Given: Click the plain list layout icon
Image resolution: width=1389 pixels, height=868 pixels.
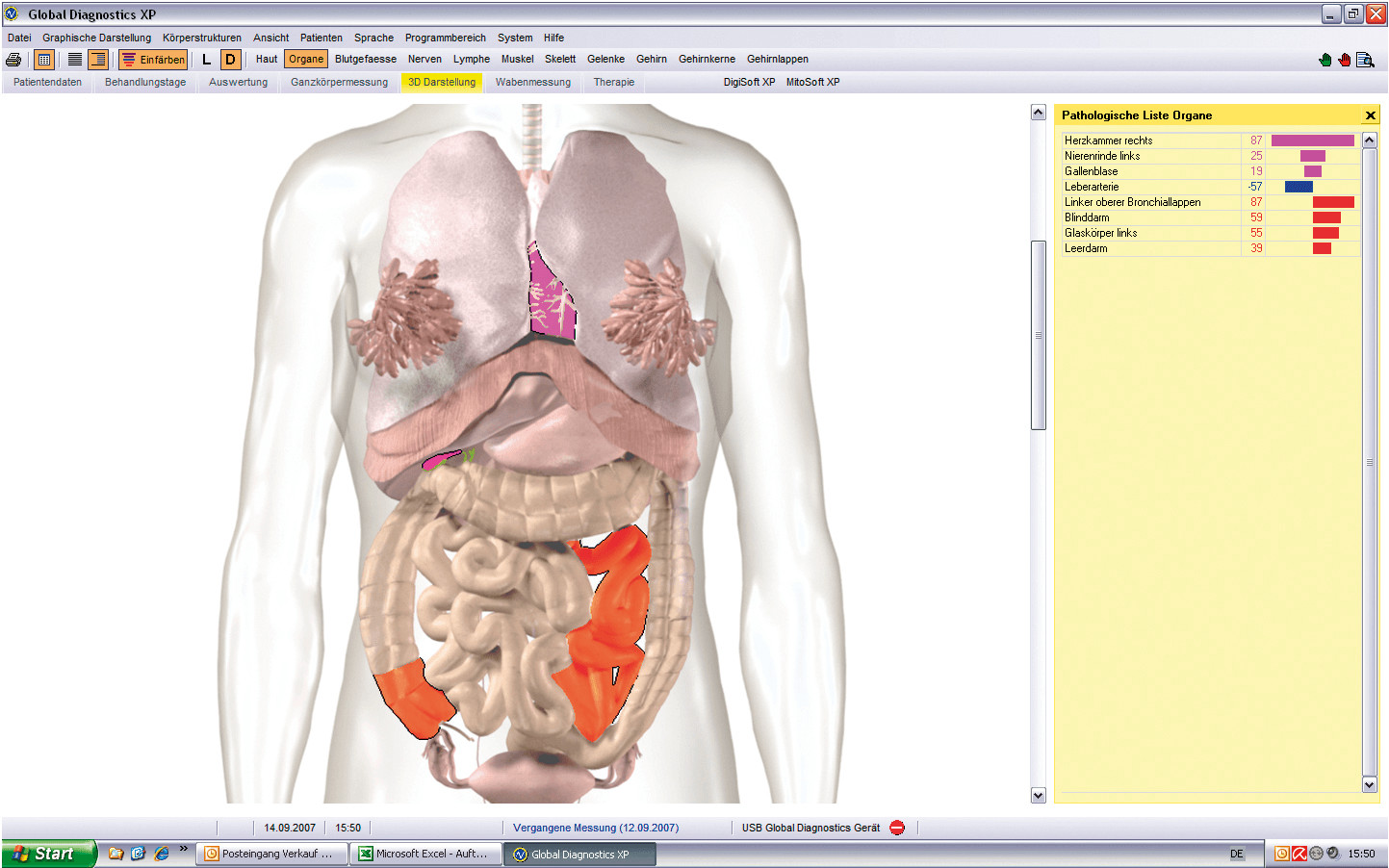Looking at the screenshot, I should 74,60.
